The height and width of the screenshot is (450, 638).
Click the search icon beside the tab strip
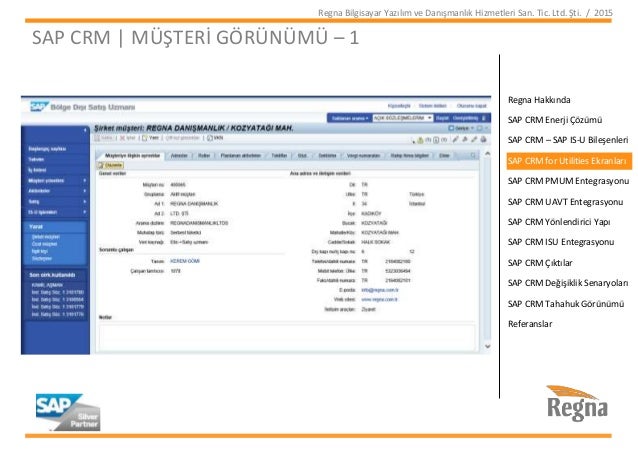pyautogui.click(x=473, y=155)
